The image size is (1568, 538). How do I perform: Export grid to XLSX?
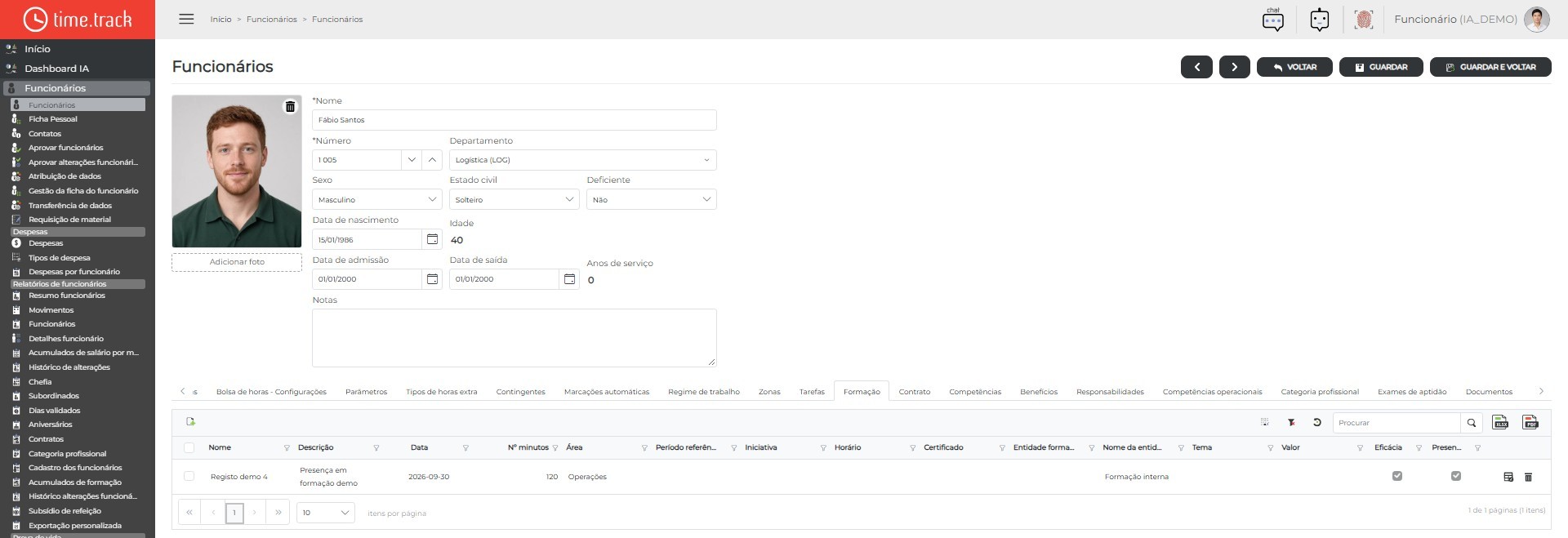pyautogui.click(x=1500, y=422)
